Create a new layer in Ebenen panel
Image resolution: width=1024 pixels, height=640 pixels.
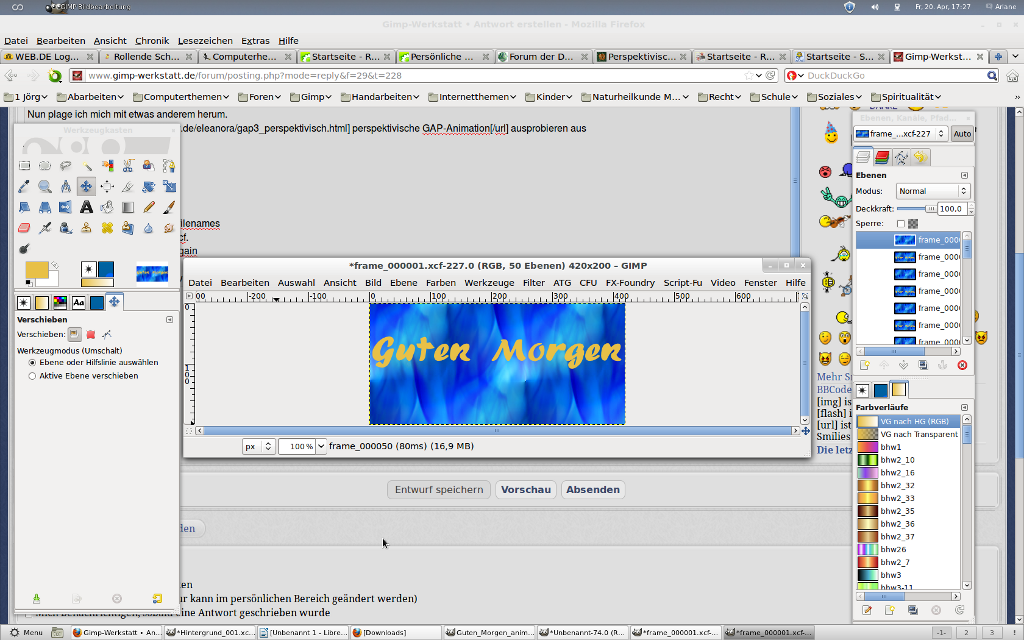(x=863, y=365)
